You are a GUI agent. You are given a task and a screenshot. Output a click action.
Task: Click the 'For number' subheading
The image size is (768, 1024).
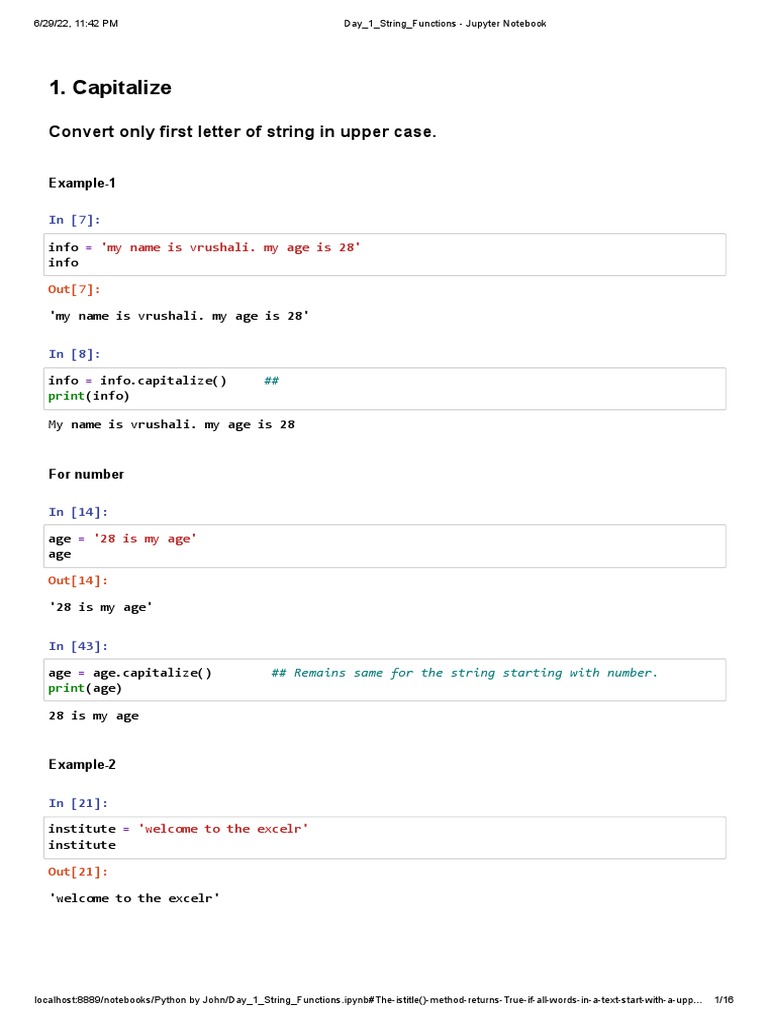[86, 474]
